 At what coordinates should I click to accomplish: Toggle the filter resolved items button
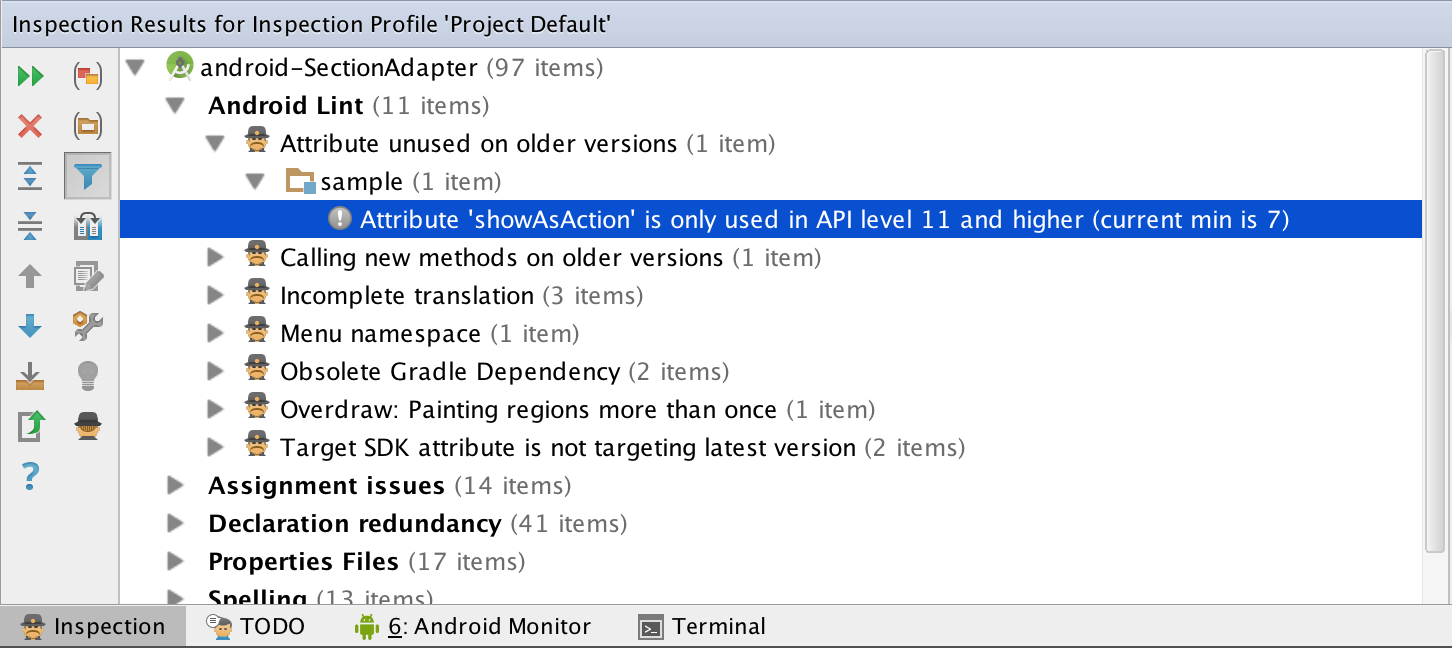pyautogui.click(x=88, y=176)
